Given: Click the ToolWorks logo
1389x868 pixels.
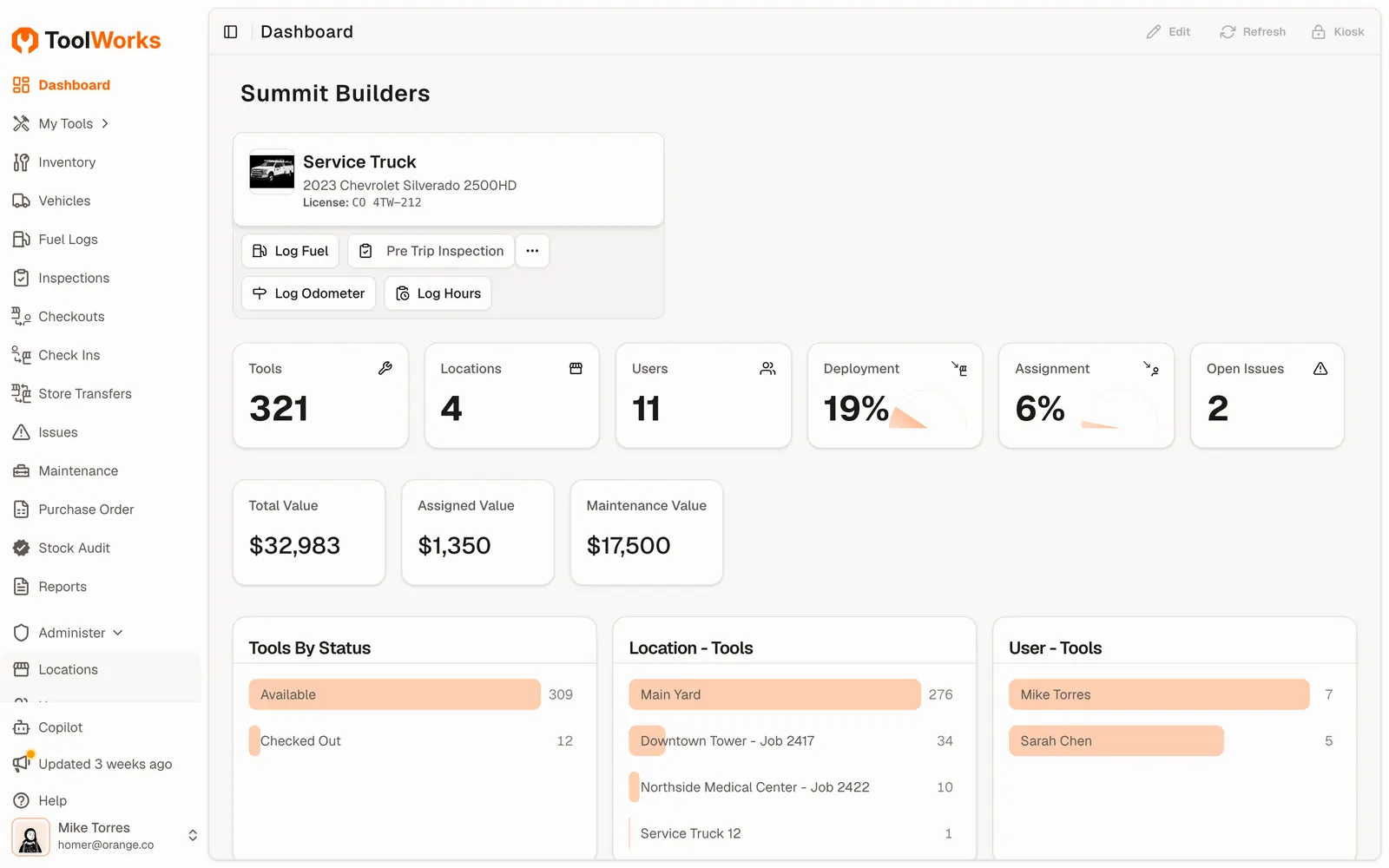Looking at the screenshot, I should [86, 40].
